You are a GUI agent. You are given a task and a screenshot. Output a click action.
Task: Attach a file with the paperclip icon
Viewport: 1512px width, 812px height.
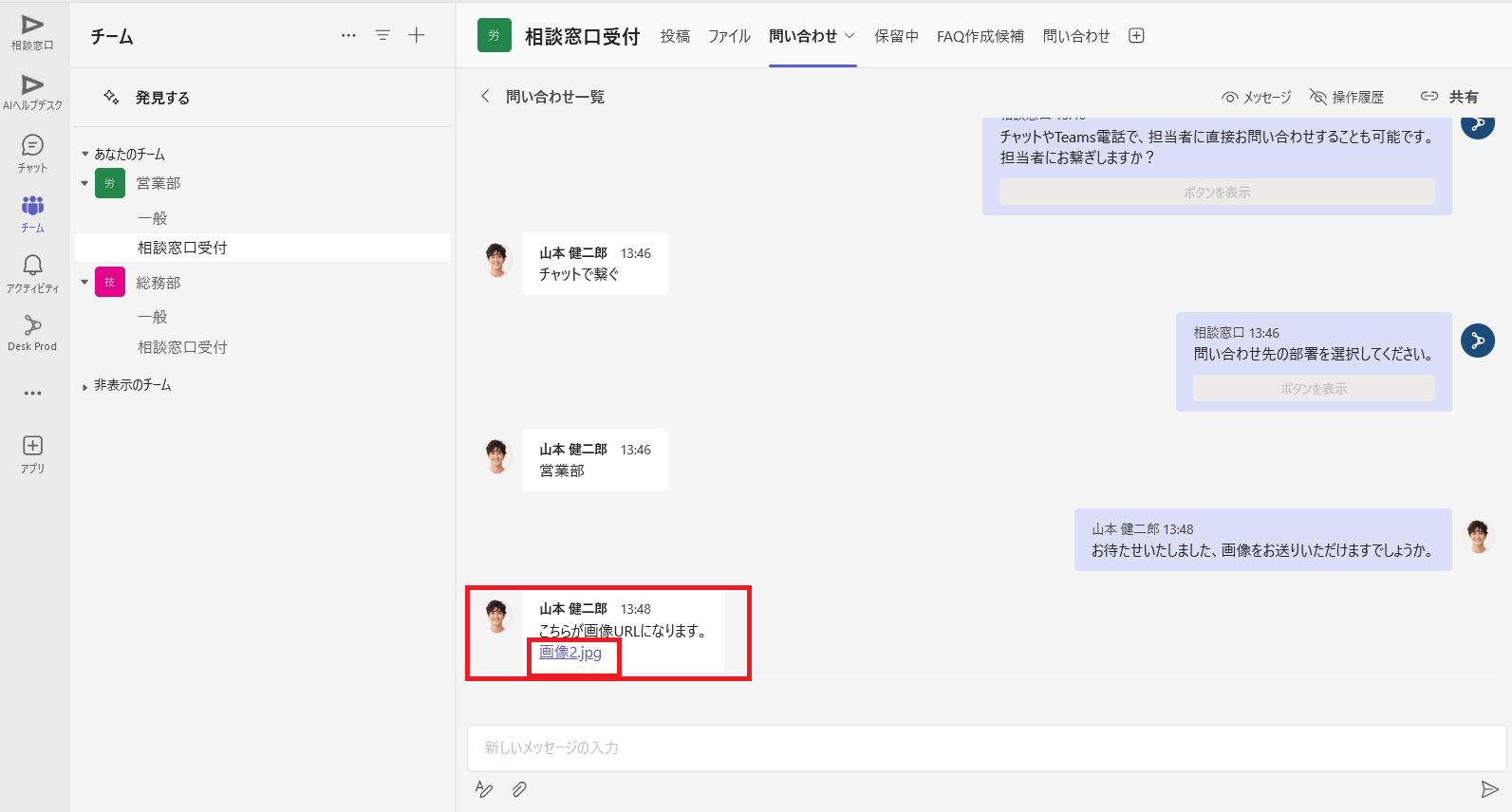pos(519,789)
